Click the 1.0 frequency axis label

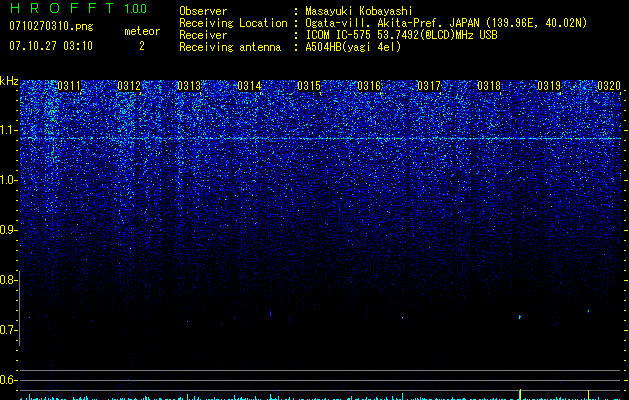[8, 180]
